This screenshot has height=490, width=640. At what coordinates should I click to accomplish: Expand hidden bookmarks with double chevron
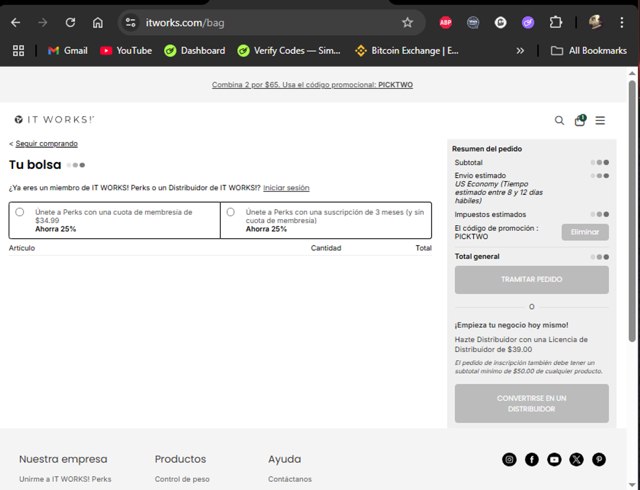(520, 51)
